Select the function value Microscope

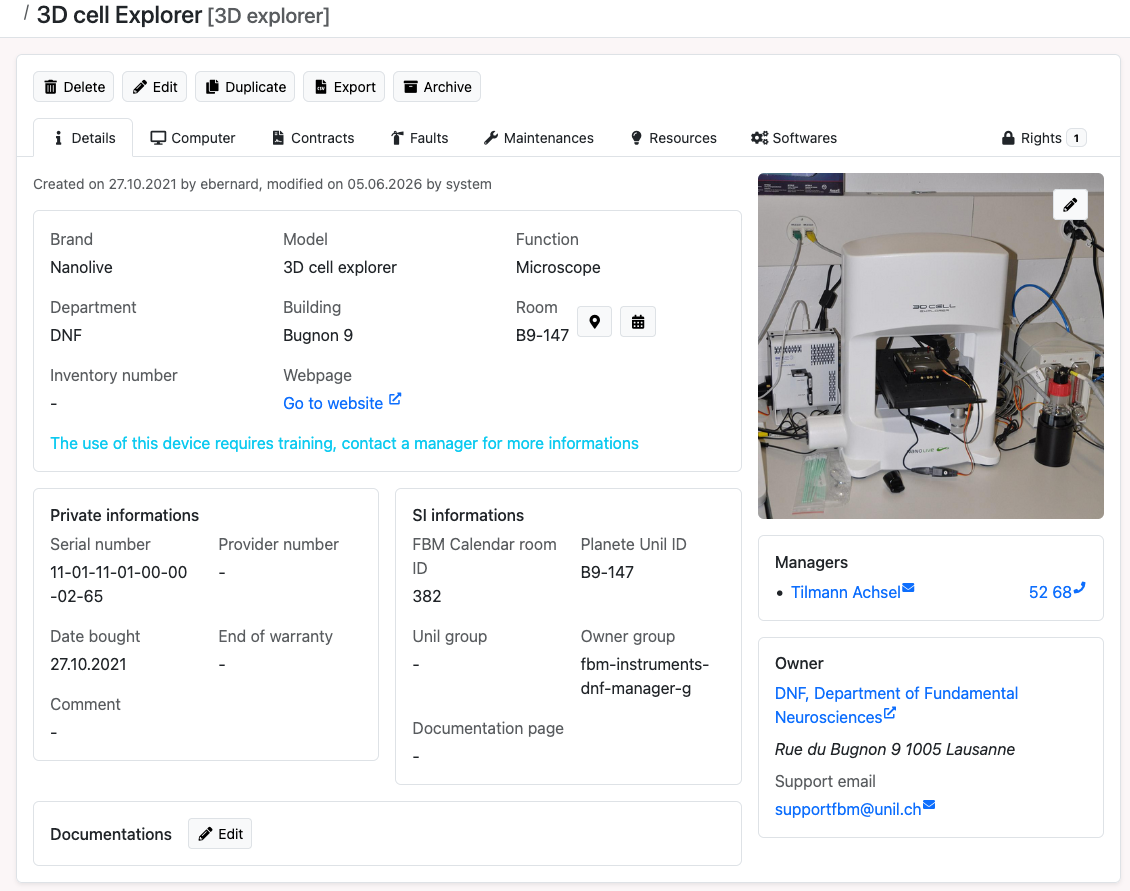tap(558, 267)
